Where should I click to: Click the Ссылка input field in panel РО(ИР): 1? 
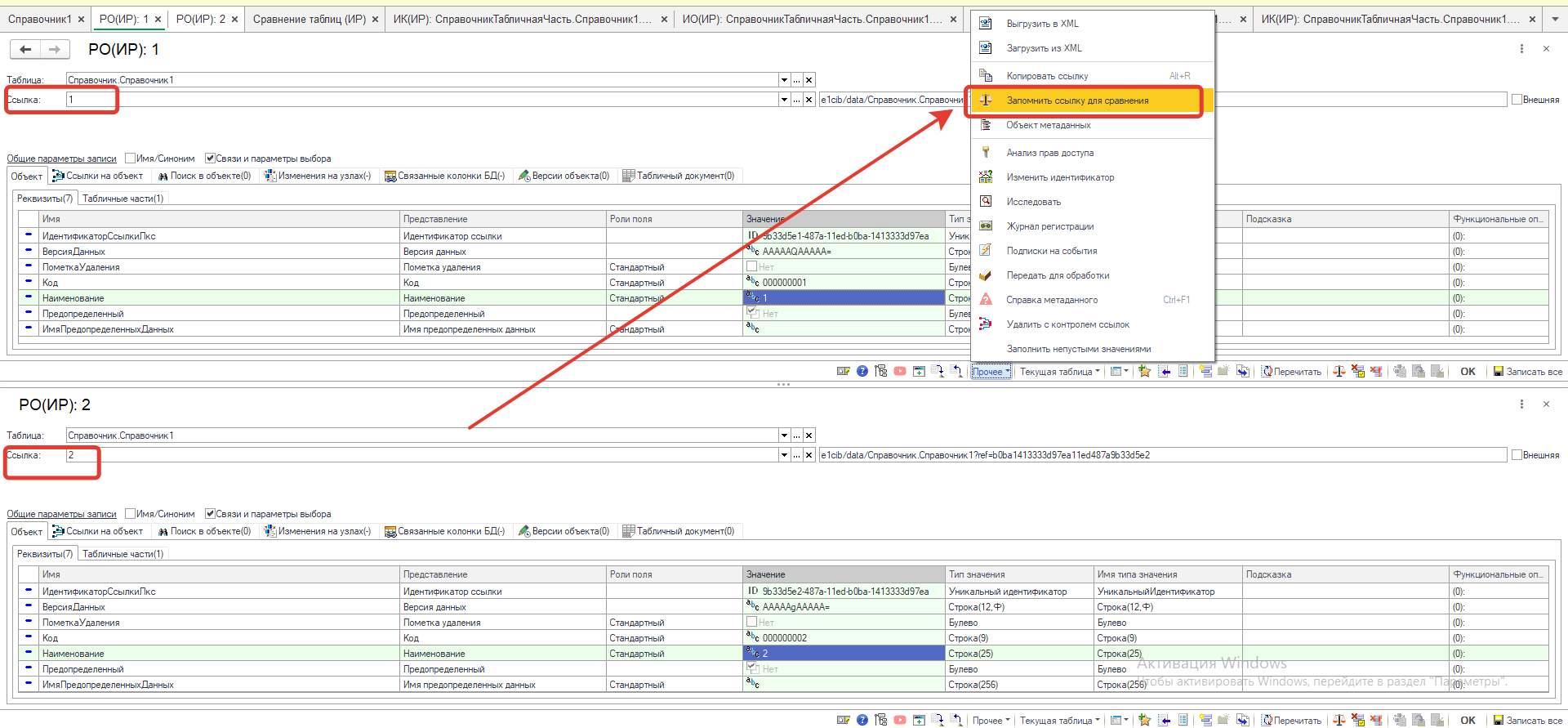tap(422, 100)
